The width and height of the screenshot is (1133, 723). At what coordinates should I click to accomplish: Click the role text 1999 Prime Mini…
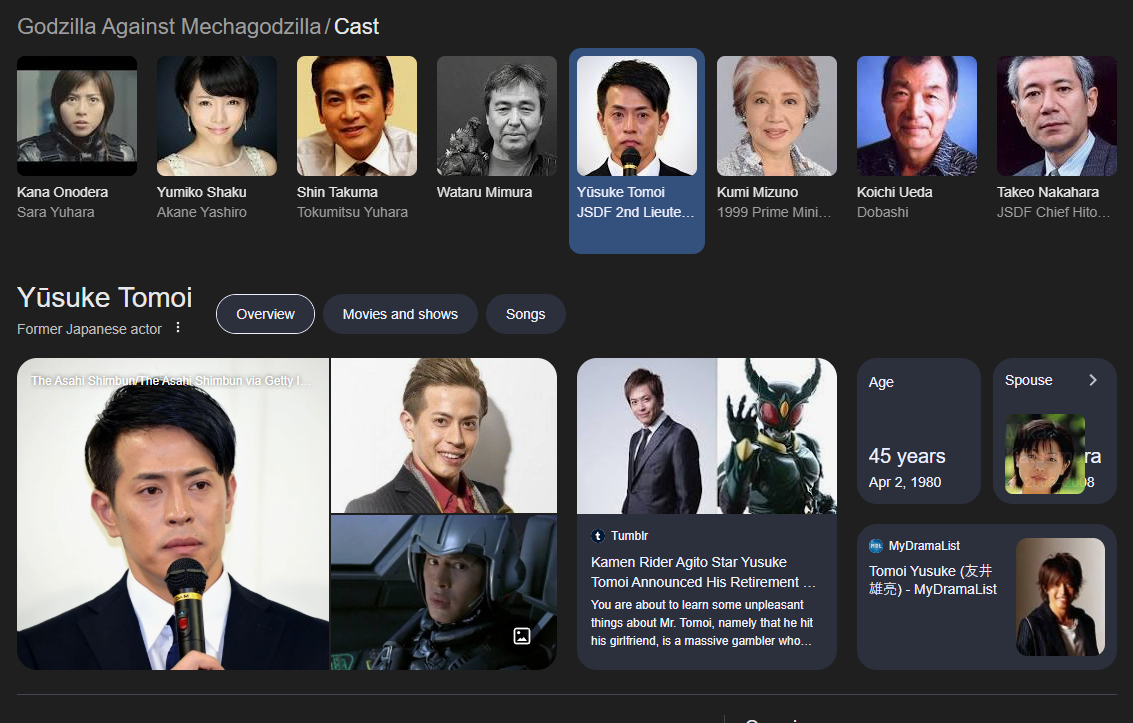click(x=774, y=212)
